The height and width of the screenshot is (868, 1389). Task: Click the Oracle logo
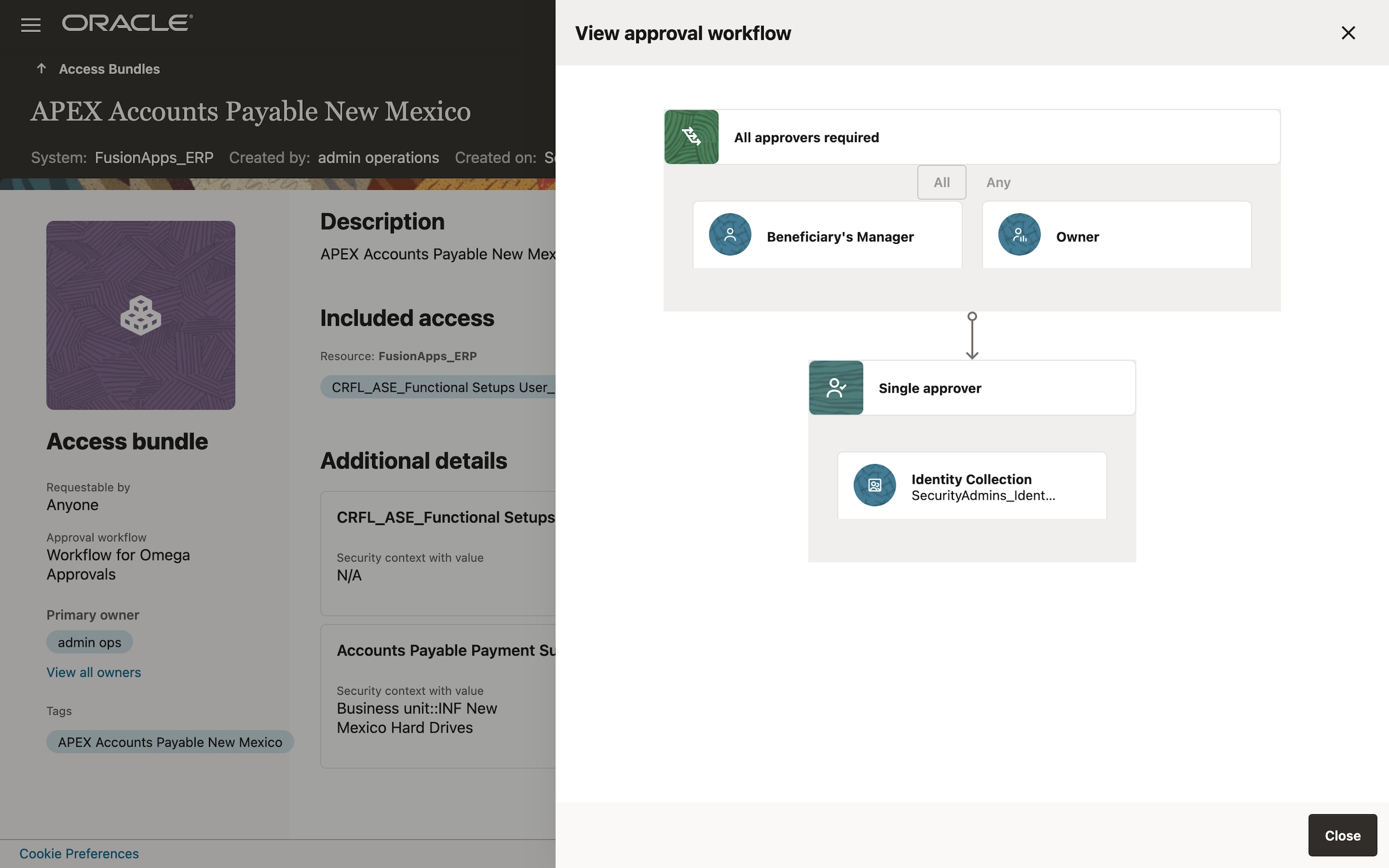(127, 22)
